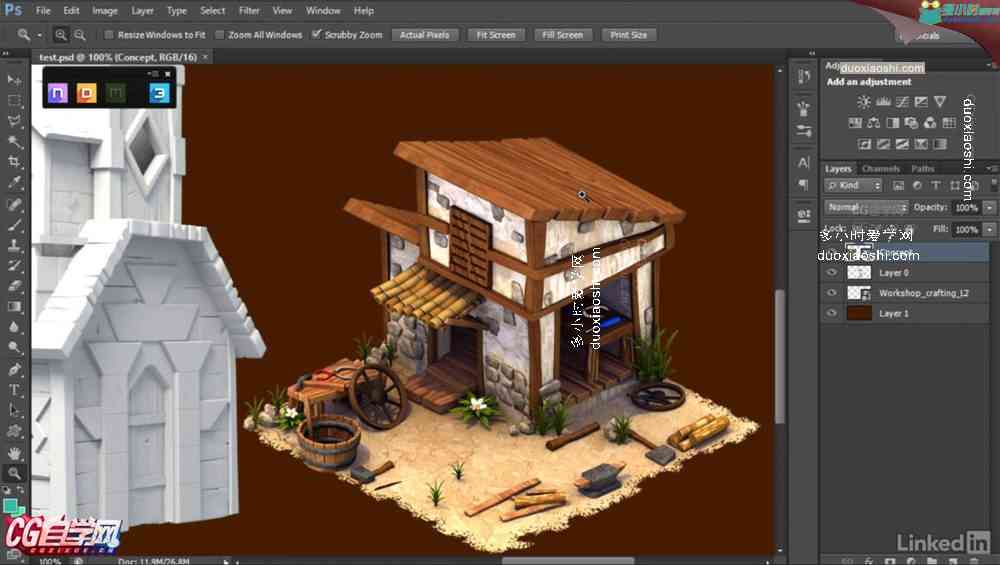This screenshot has height=565, width=1000.
Task: Open the layer filter Kind dropdown
Action: coord(853,186)
